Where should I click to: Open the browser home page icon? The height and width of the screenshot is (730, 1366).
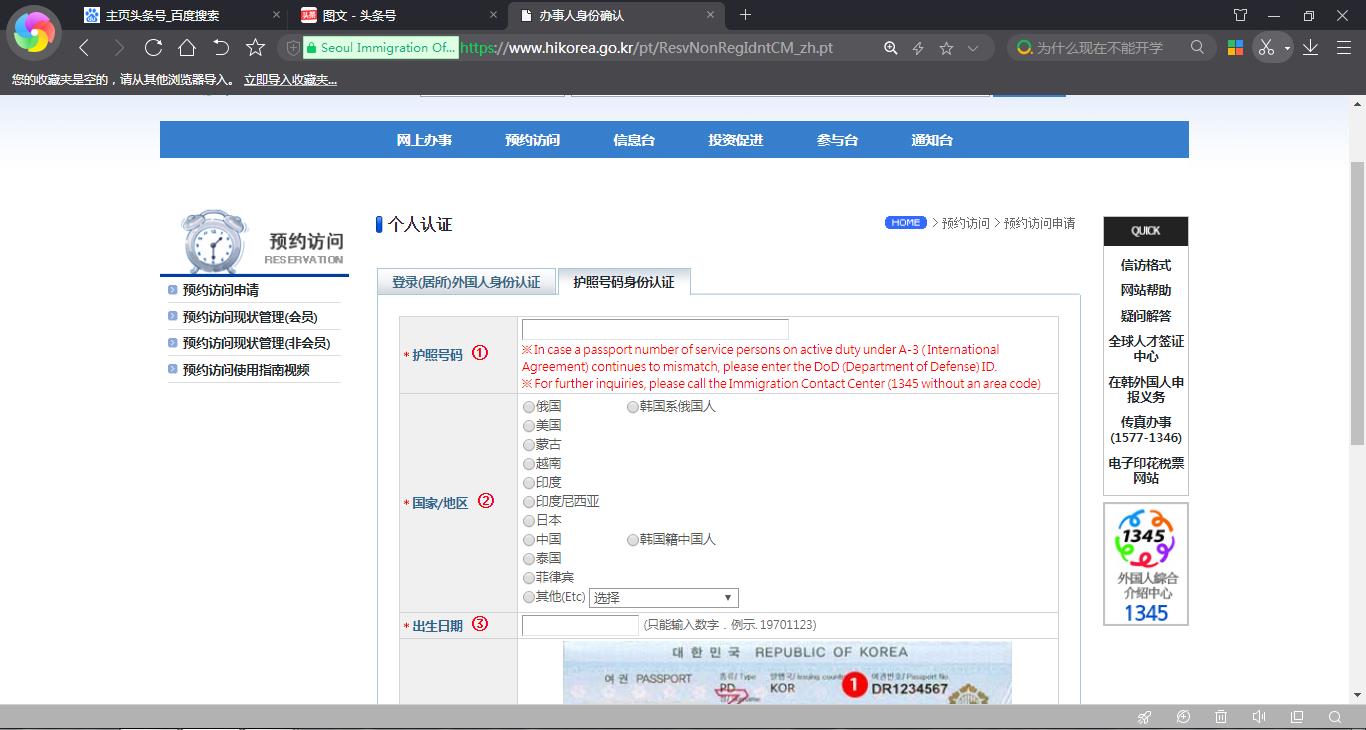pos(186,47)
